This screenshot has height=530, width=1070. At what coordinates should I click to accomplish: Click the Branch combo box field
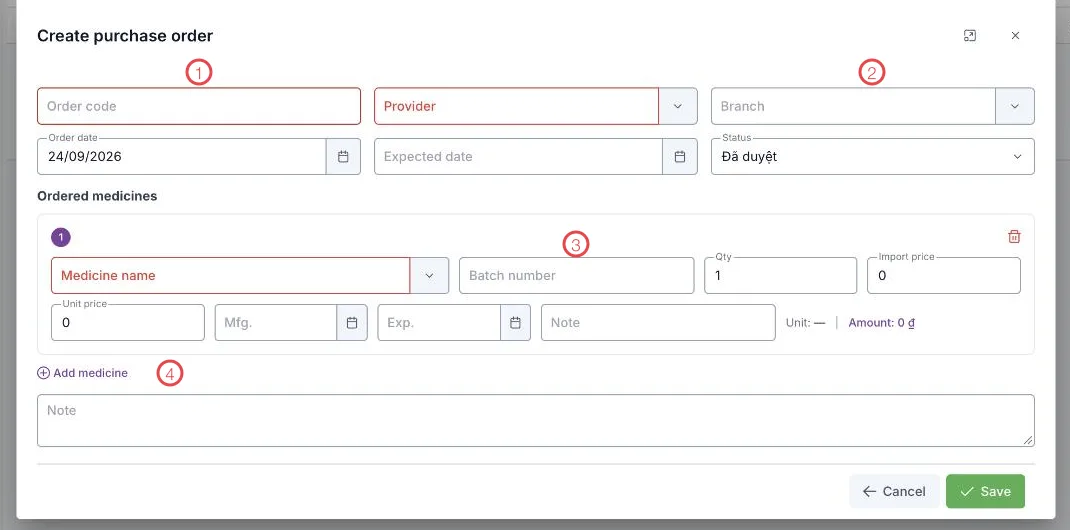(x=853, y=106)
